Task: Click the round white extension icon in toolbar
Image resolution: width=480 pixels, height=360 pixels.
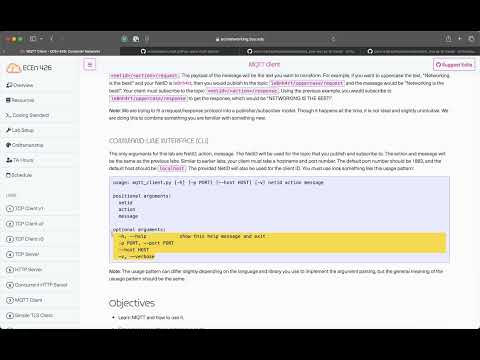Action: [136, 39]
